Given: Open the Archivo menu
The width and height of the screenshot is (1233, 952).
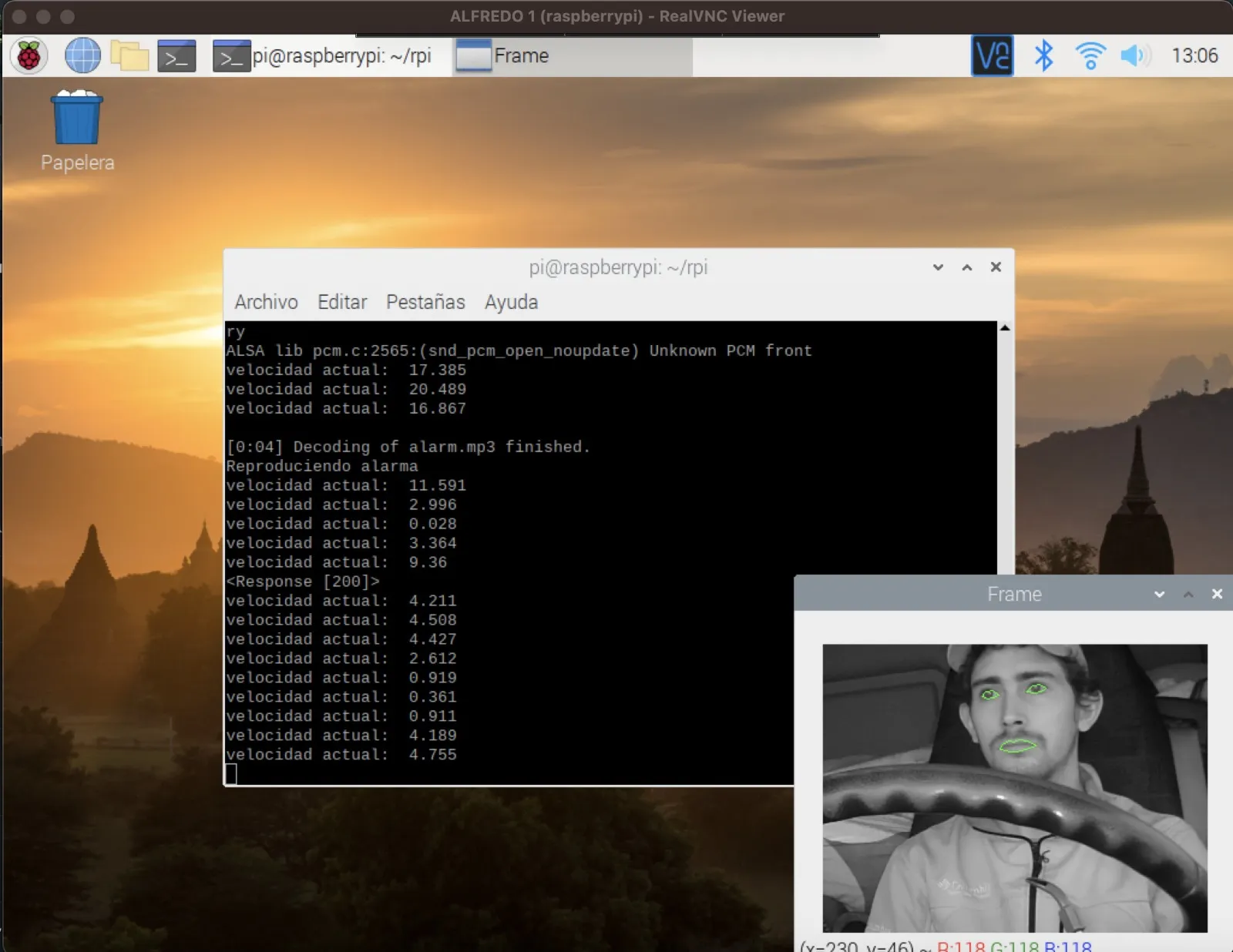Looking at the screenshot, I should coord(266,302).
